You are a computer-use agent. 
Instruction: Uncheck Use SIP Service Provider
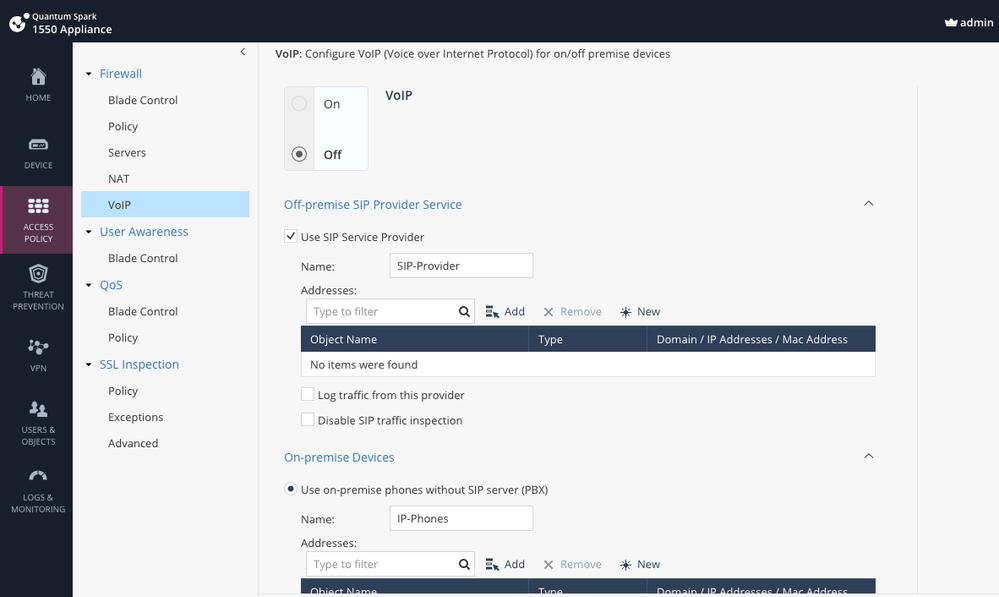[291, 236]
